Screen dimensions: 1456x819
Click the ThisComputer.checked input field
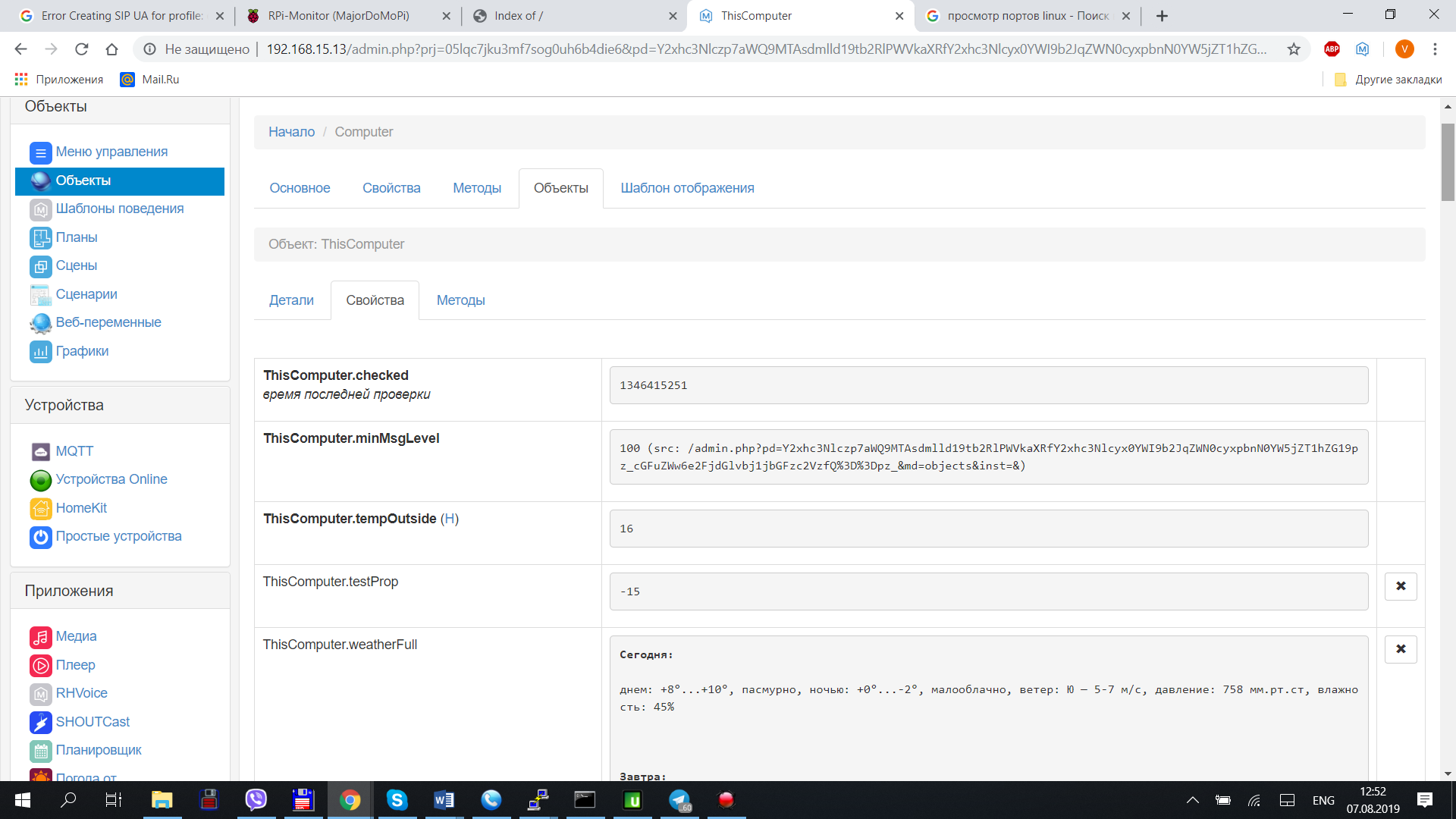(x=988, y=384)
